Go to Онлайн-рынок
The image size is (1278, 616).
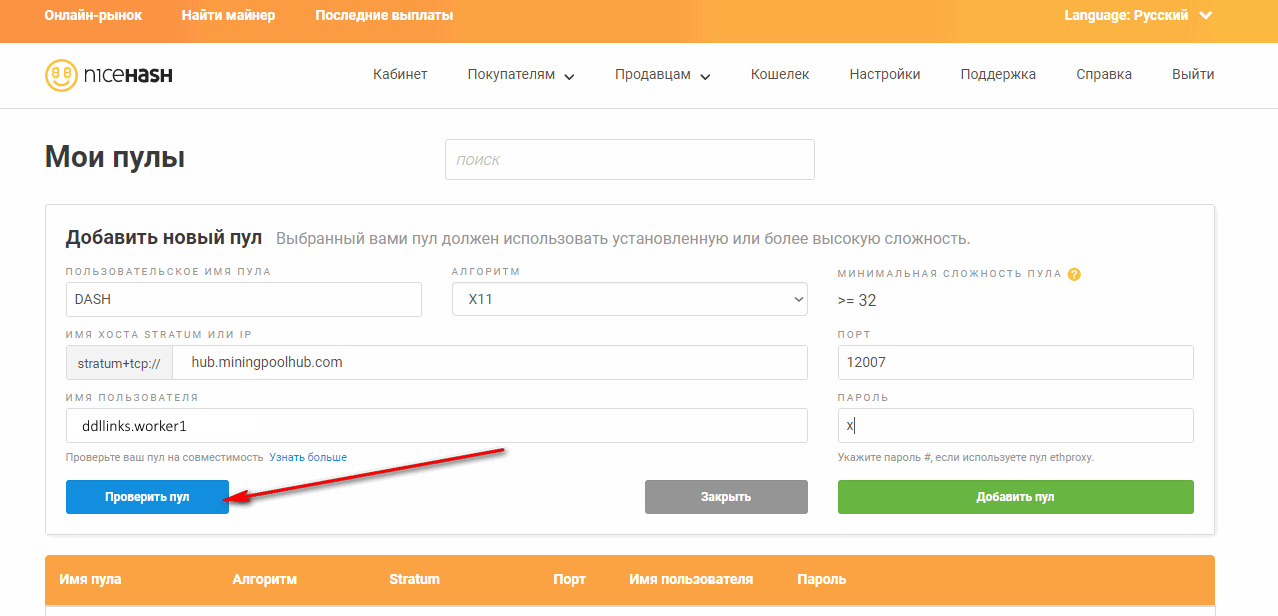(x=93, y=15)
